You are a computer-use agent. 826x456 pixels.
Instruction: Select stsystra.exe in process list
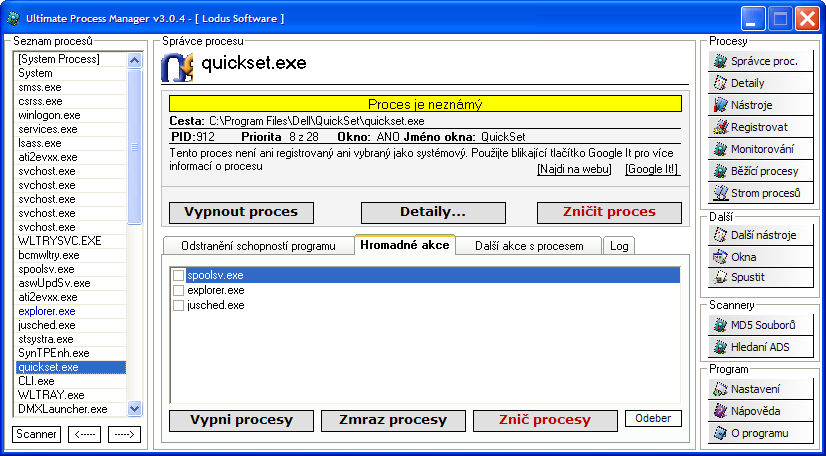pyautogui.click(x=71, y=339)
